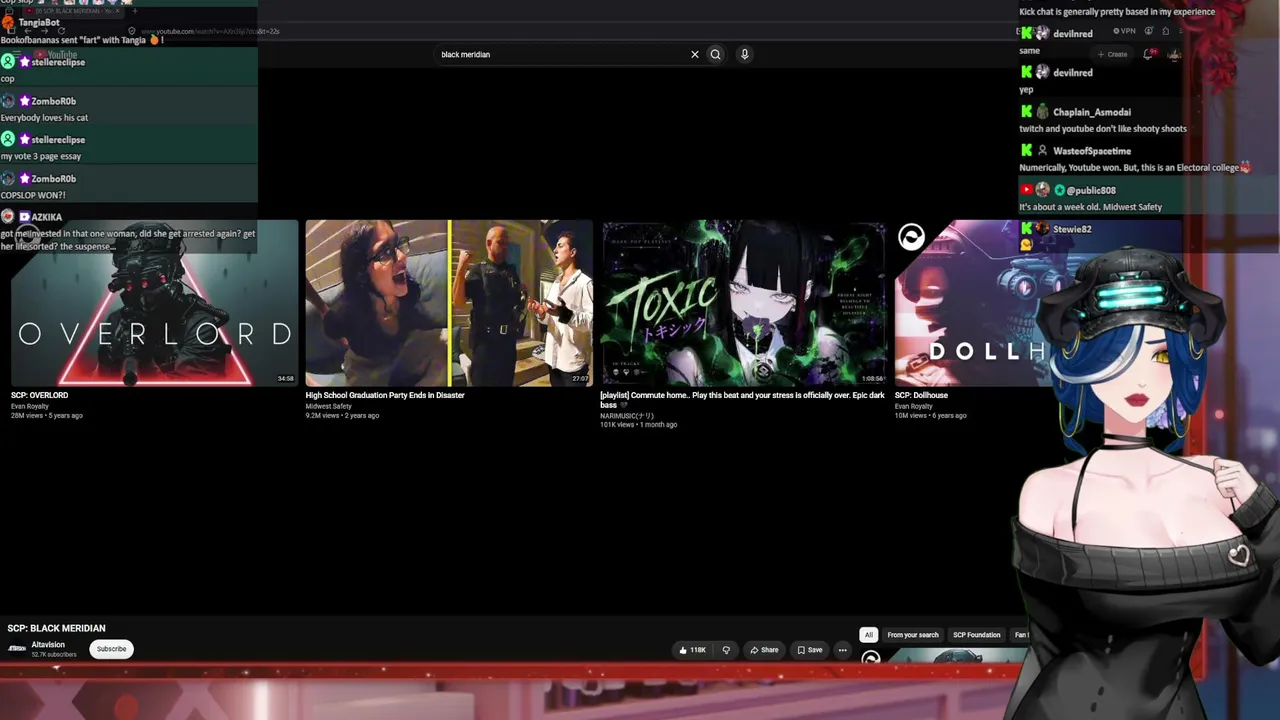The image size is (1280, 720).
Task: Select the 'SCP Foundation' filter chip
Action: [x=976, y=635]
